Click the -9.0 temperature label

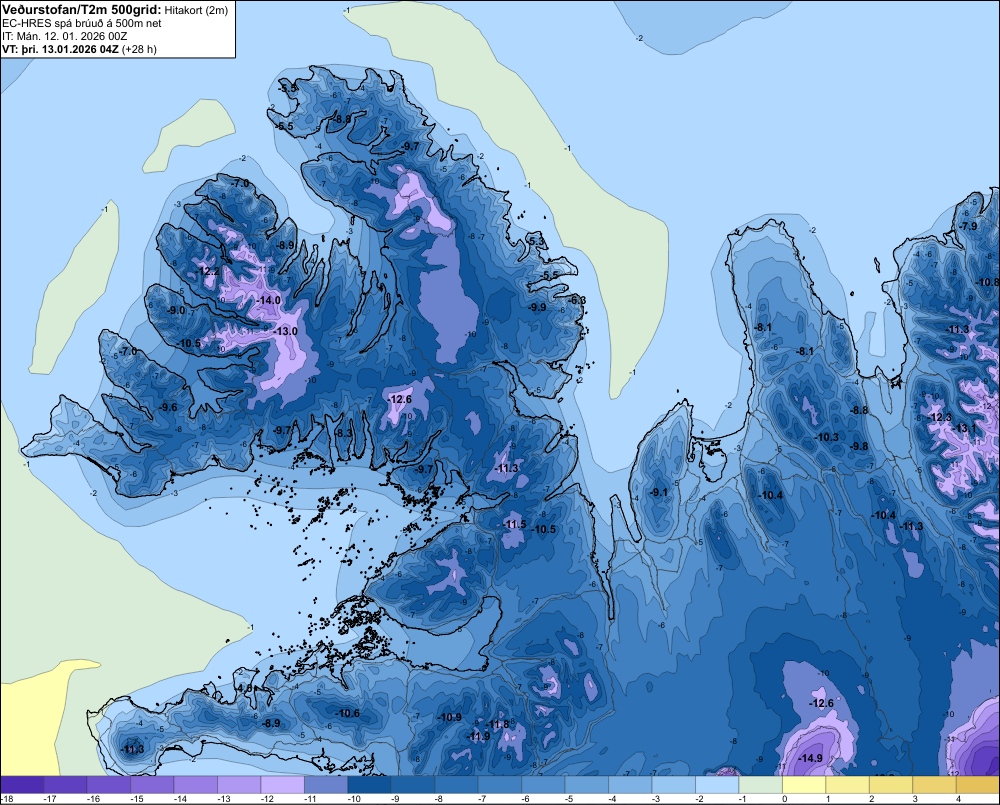(x=175, y=311)
